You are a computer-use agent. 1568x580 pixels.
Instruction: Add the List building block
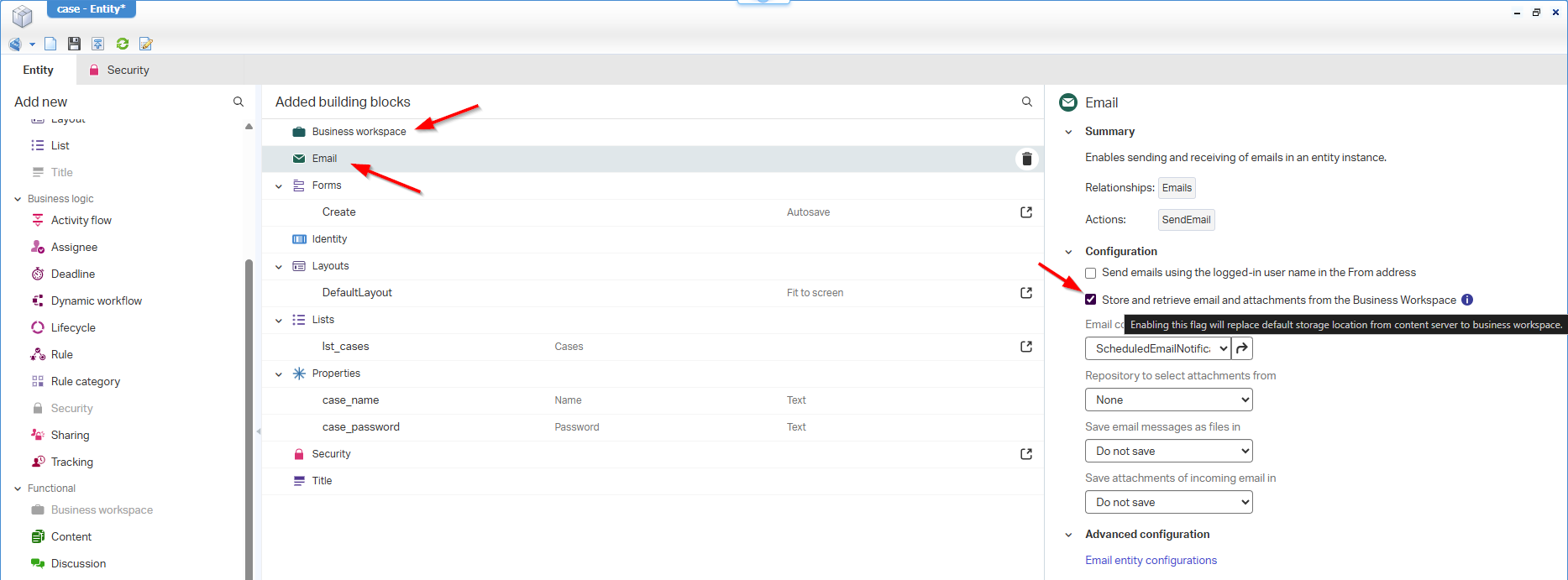[x=60, y=145]
